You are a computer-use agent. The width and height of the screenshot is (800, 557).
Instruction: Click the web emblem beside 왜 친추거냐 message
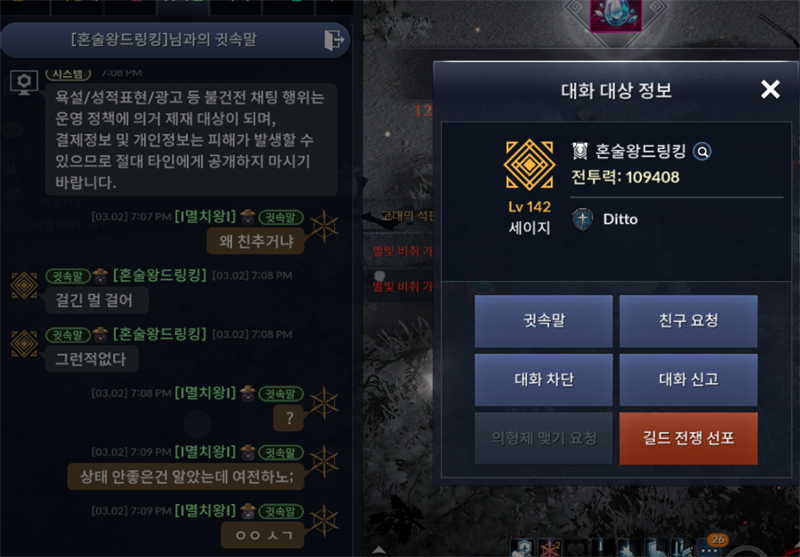click(324, 226)
